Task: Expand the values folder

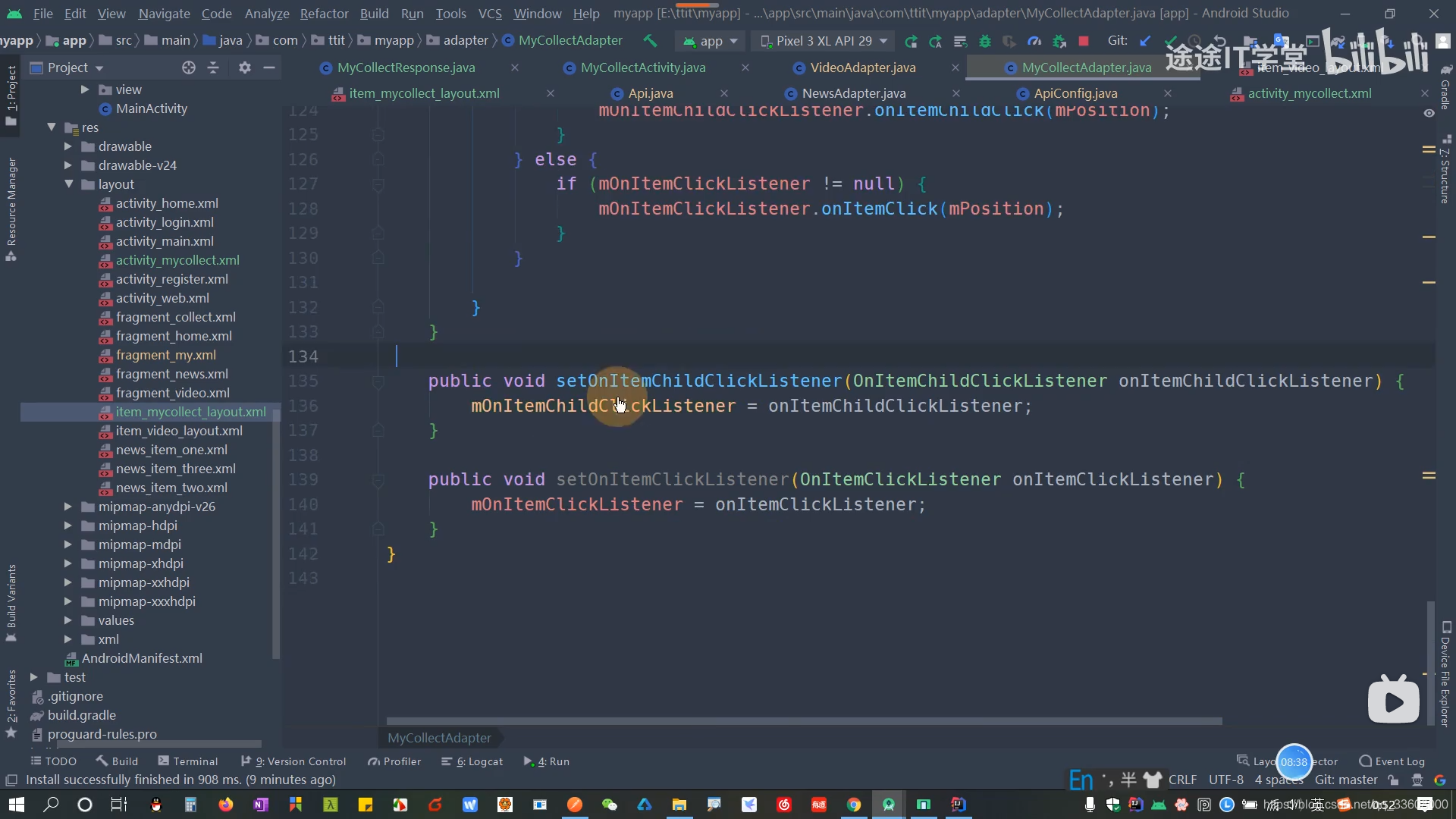Action: [68, 620]
